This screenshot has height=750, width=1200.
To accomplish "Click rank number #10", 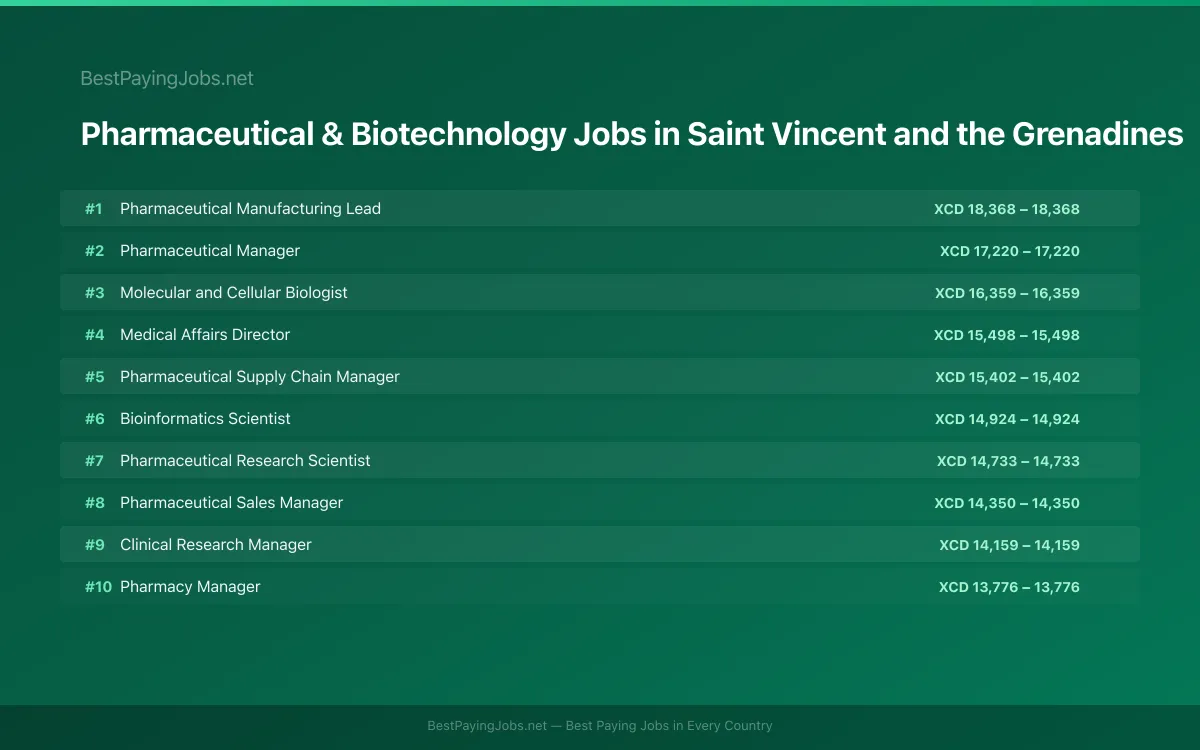I will click(98, 587).
